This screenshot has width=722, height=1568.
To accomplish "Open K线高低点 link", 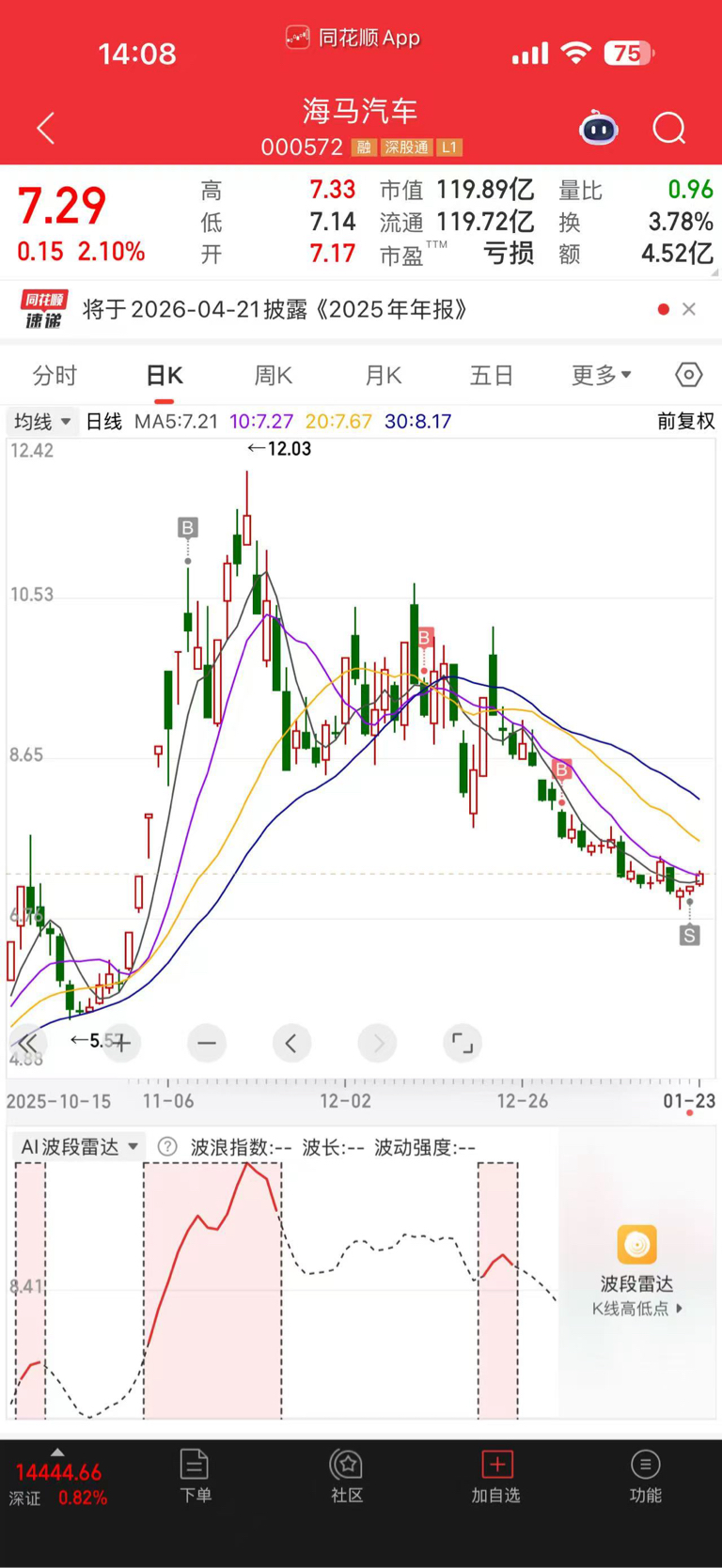I will pyautogui.click(x=636, y=1309).
